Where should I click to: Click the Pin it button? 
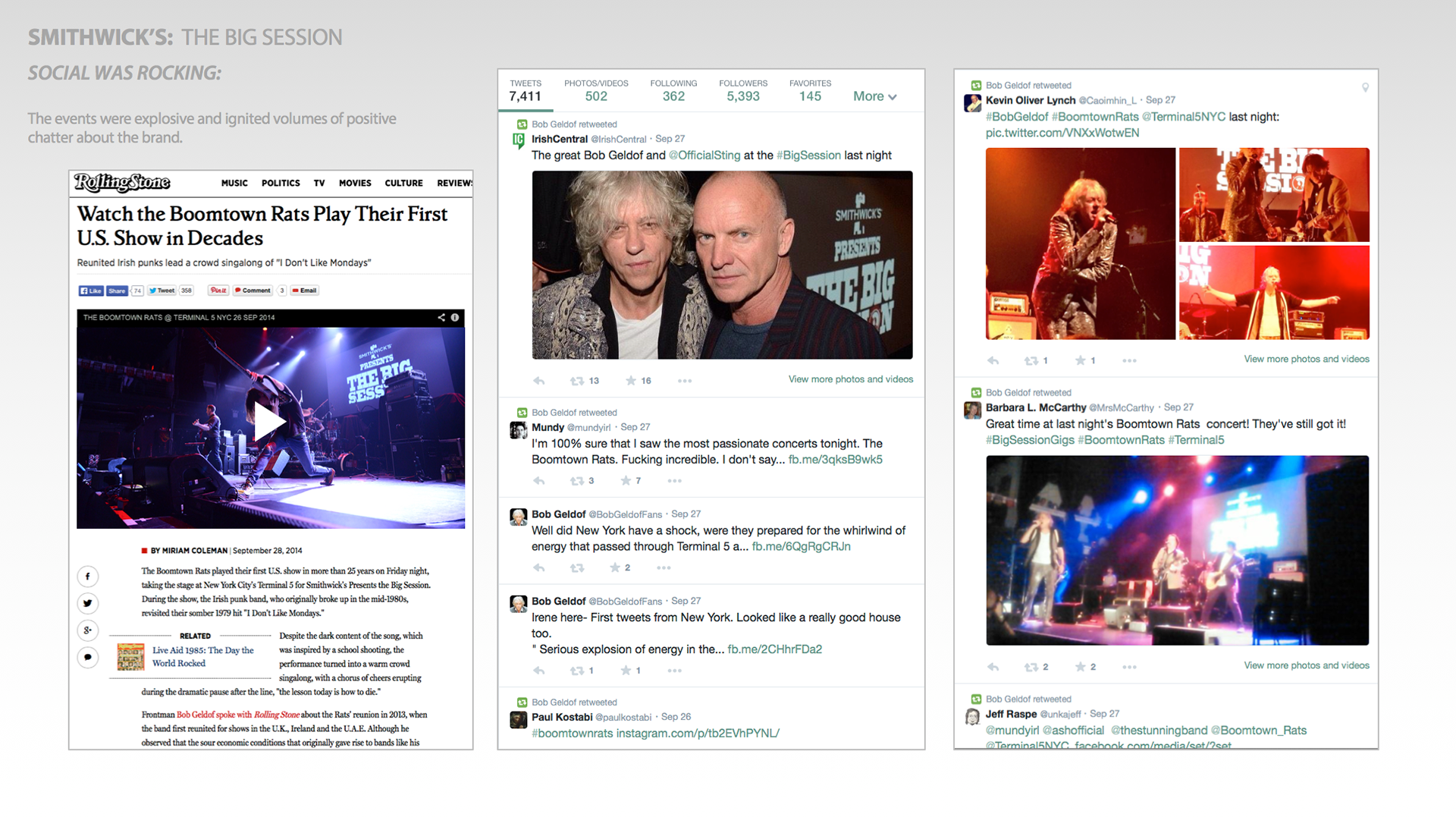pyautogui.click(x=218, y=291)
